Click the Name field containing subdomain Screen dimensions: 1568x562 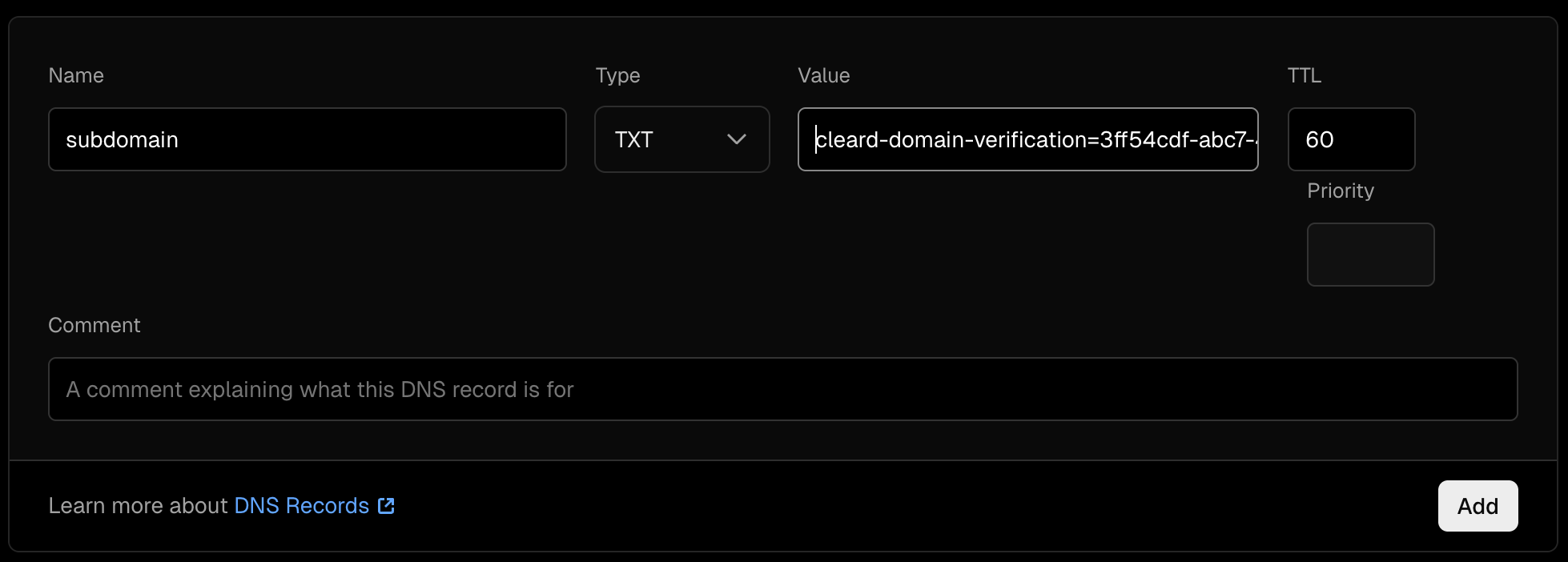pyautogui.click(x=307, y=139)
